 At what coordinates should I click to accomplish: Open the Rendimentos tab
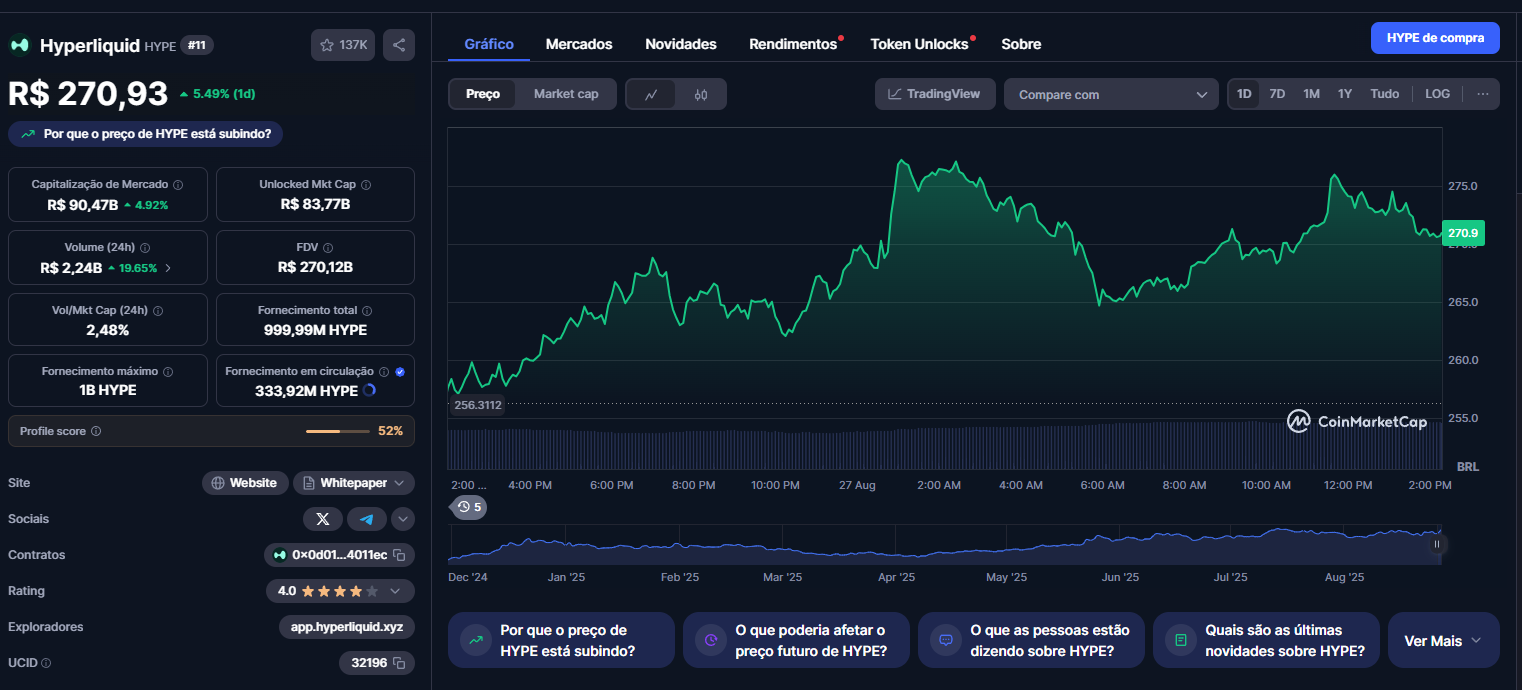[793, 44]
